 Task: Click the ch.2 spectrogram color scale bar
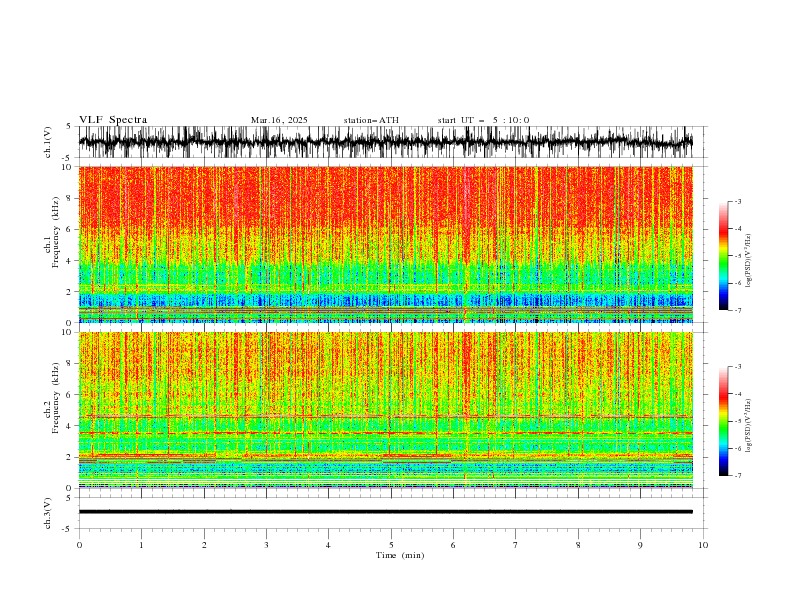pos(723,421)
